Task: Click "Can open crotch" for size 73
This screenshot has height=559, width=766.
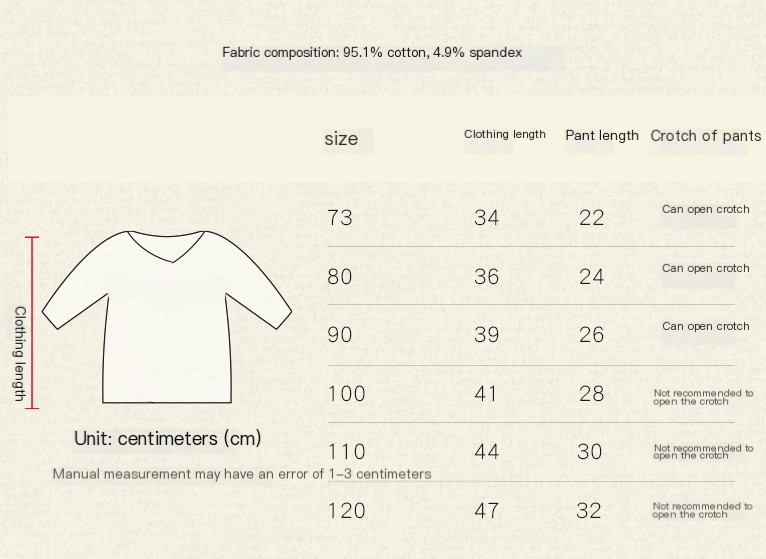Action: [x=705, y=209]
